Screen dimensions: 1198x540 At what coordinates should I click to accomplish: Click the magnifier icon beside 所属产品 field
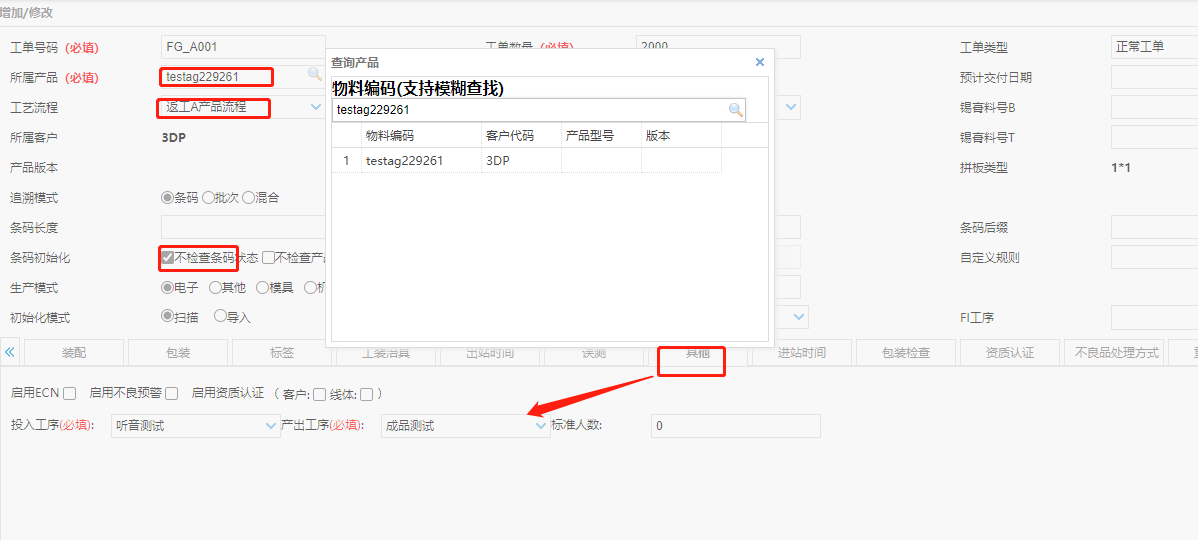pos(314,75)
